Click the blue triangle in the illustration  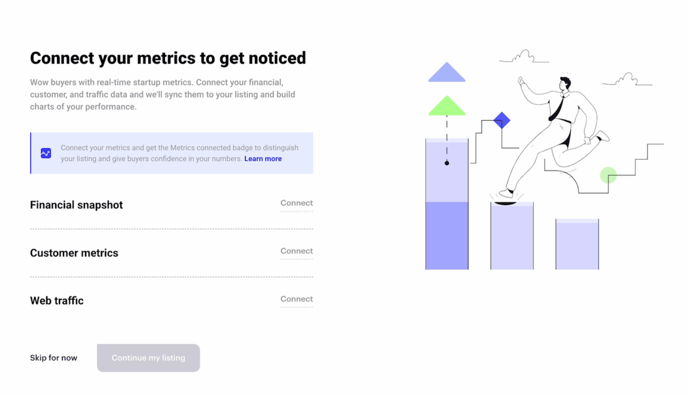coord(447,72)
